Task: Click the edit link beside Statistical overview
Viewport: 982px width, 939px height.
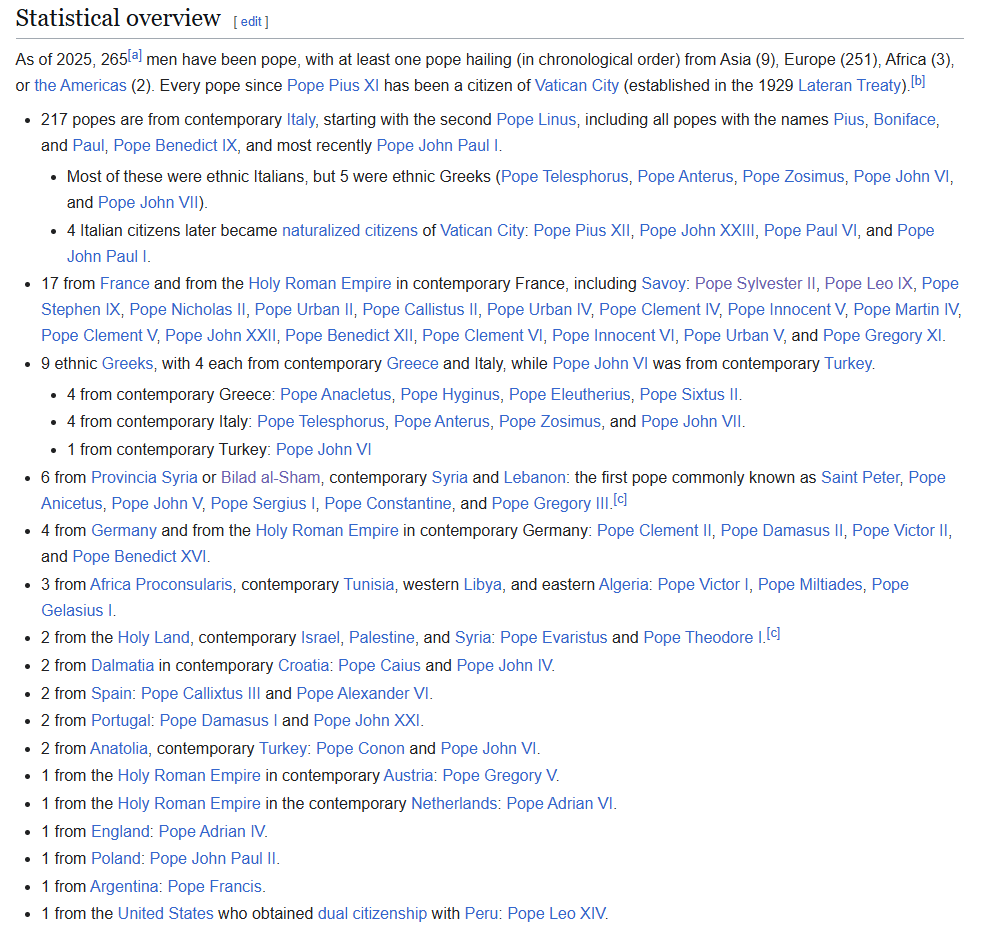Action: point(251,22)
